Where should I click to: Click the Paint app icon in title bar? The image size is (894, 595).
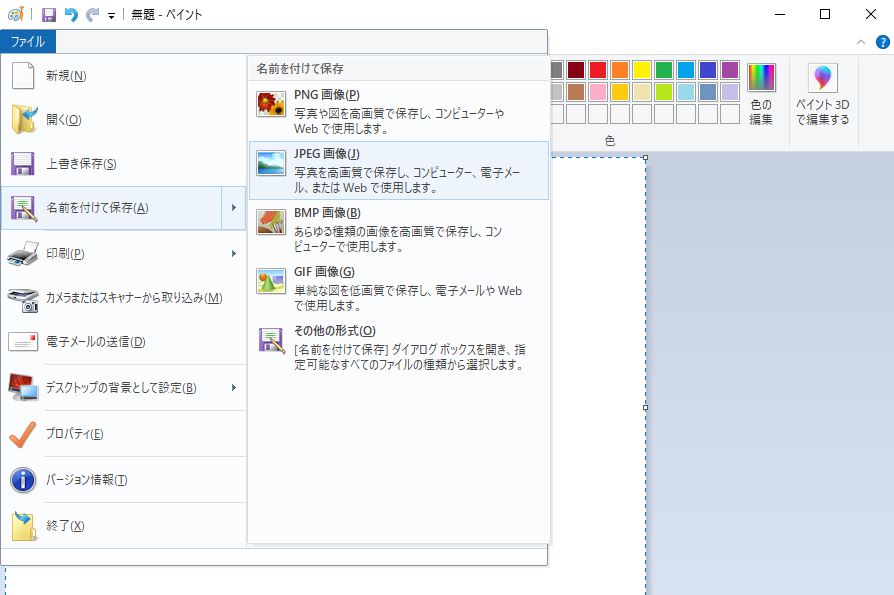(15, 14)
